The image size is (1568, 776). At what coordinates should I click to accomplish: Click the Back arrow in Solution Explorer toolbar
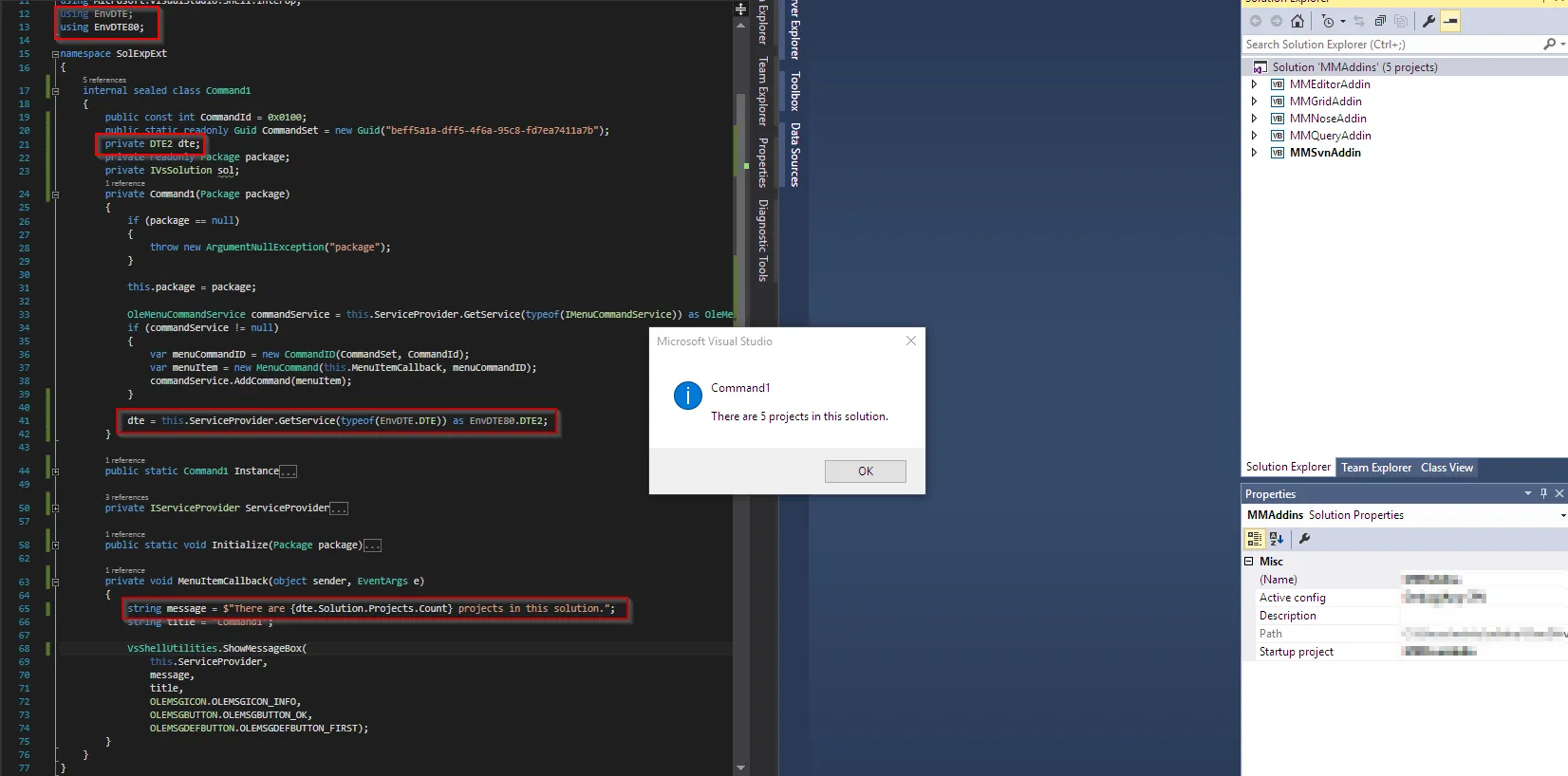click(1256, 21)
